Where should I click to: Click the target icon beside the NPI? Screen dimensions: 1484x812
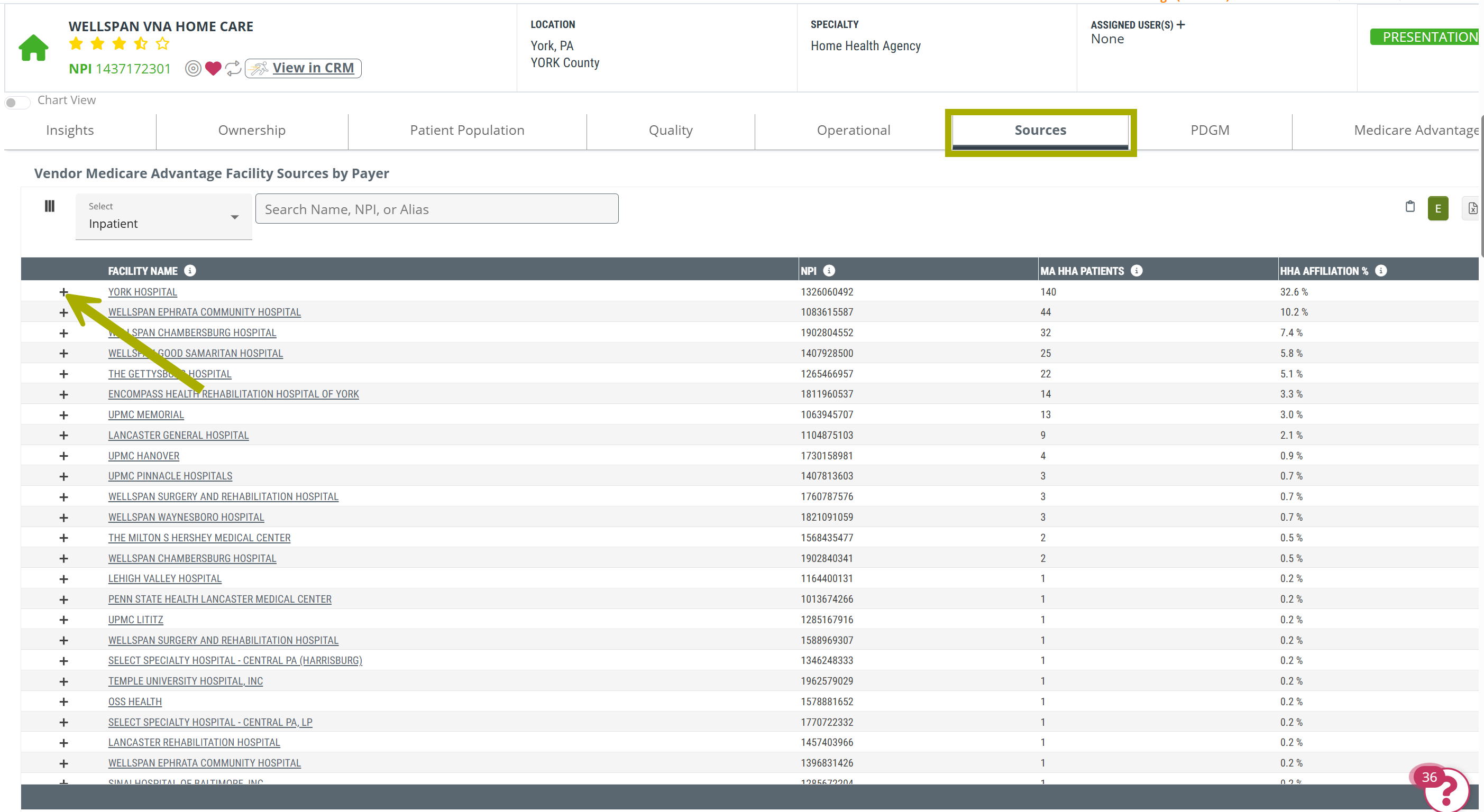tap(193, 69)
